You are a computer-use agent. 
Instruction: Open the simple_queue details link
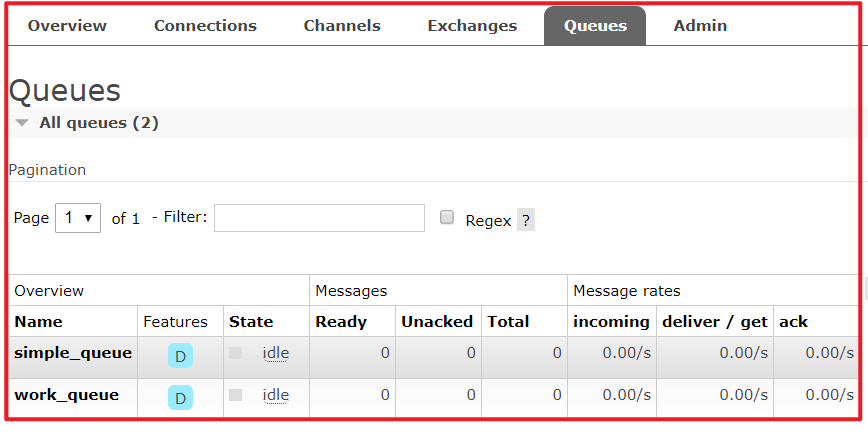tap(73, 353)
